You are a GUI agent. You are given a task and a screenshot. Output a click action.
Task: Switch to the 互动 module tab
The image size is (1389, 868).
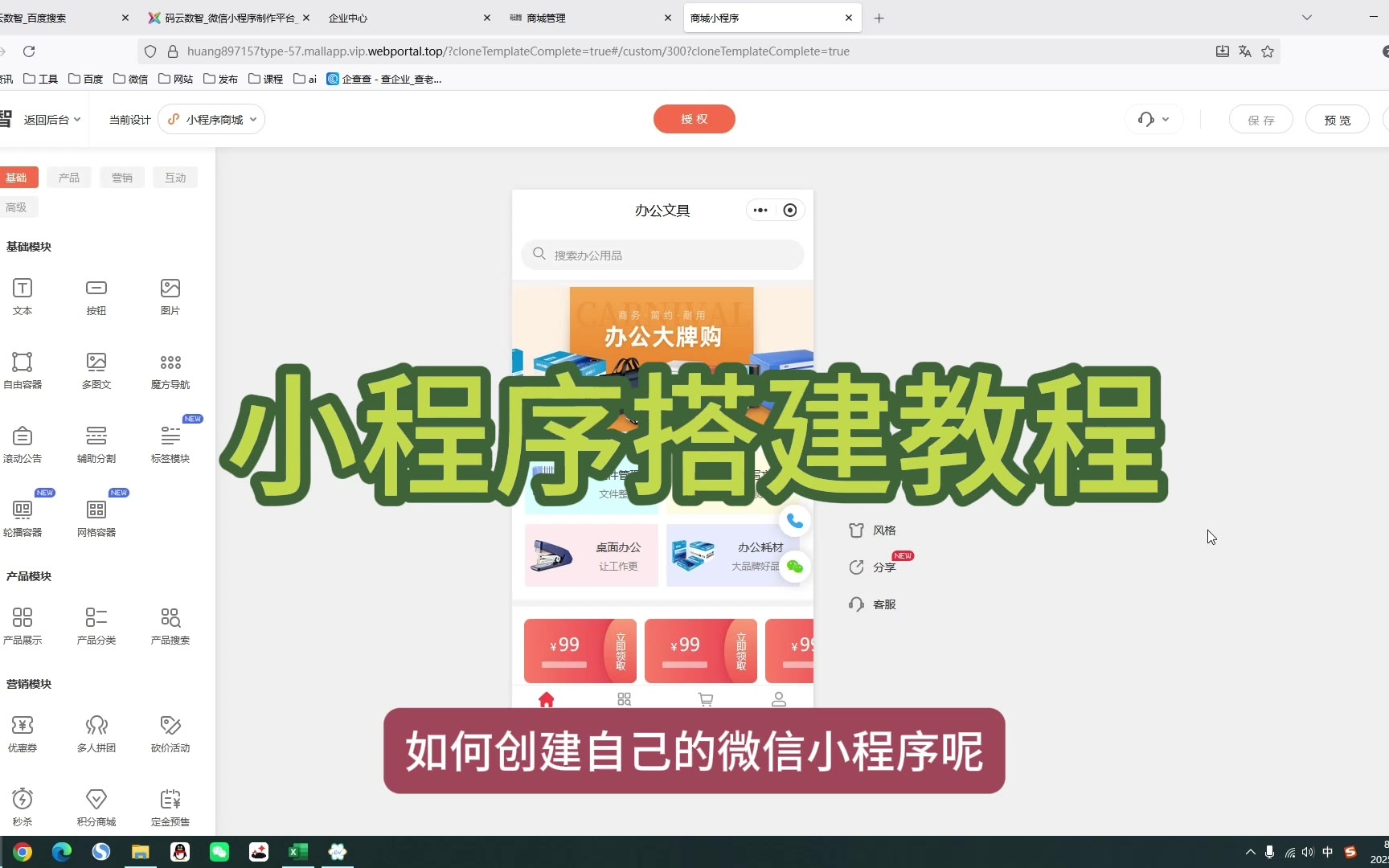pos(175,178)
